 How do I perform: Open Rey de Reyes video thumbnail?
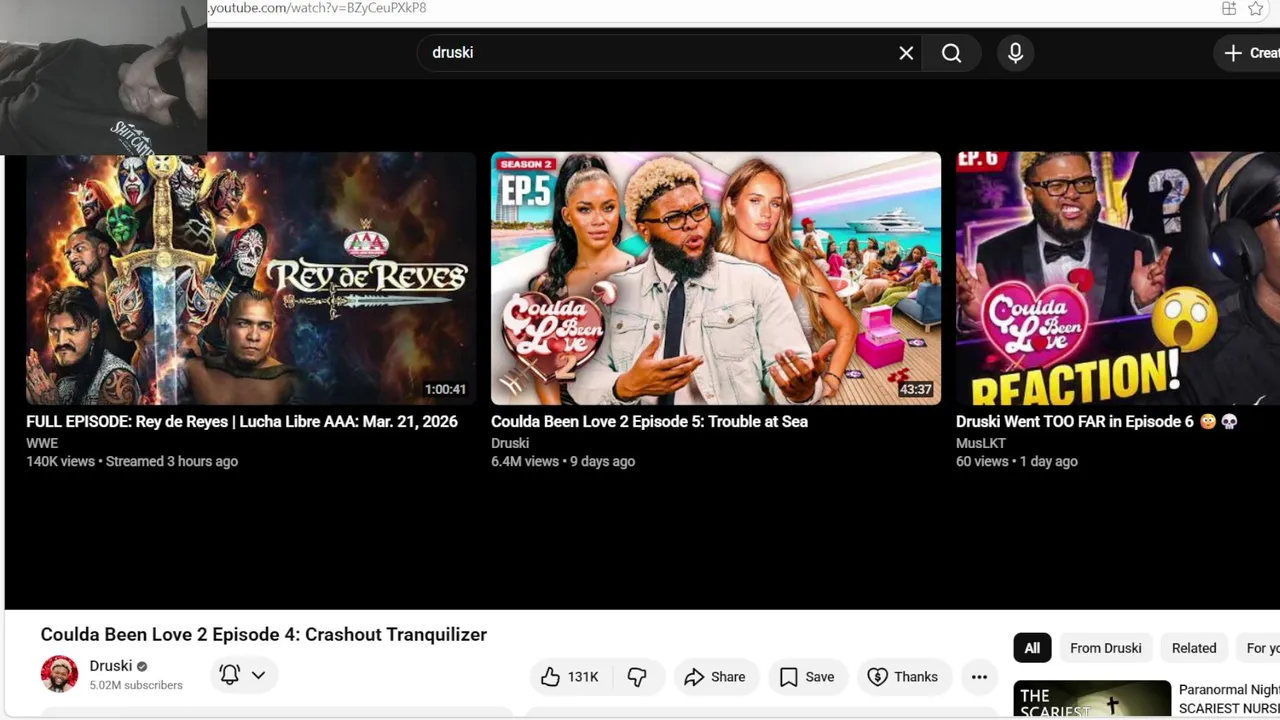[251, 278]
